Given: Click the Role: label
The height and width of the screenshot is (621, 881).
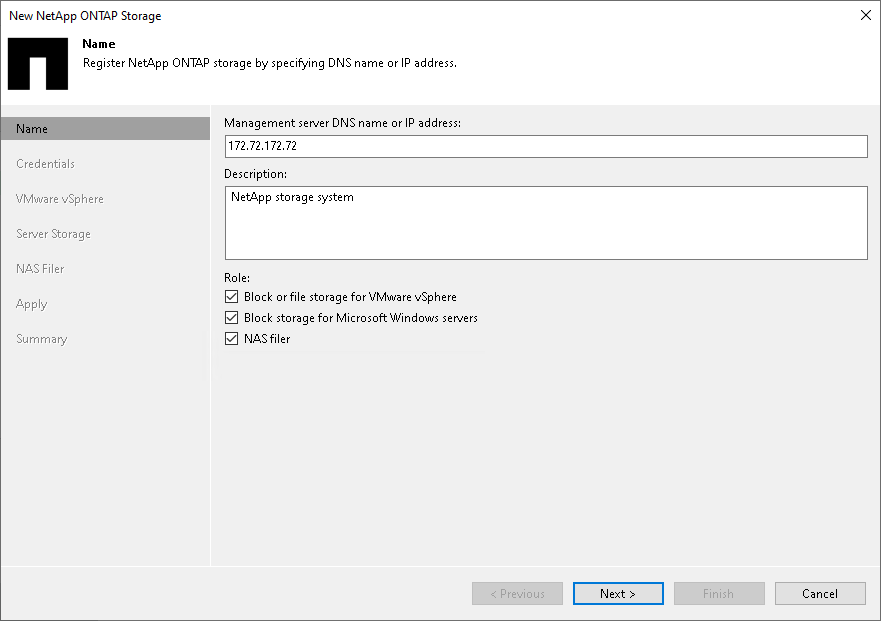Looking at the screenshot, I should [x=237, y=278].
